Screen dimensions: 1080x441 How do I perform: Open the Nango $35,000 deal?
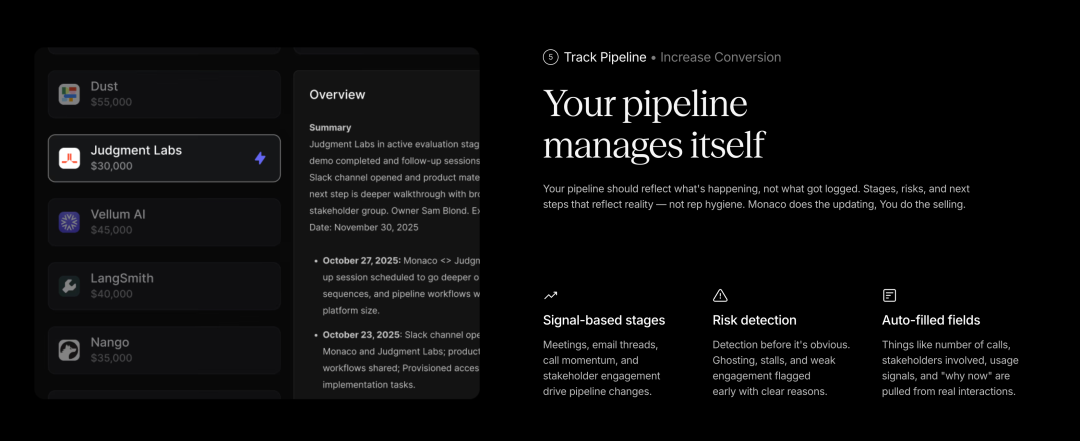pyautogui.click(x=165, y=350)
